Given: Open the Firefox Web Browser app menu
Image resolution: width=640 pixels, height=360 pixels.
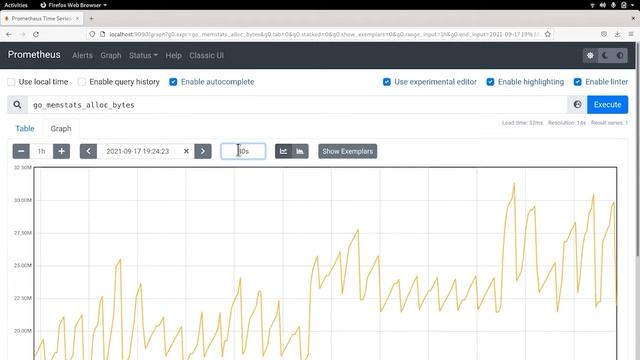Looking at the screenshot, I should pyautogui.click(x=73, y=5).
